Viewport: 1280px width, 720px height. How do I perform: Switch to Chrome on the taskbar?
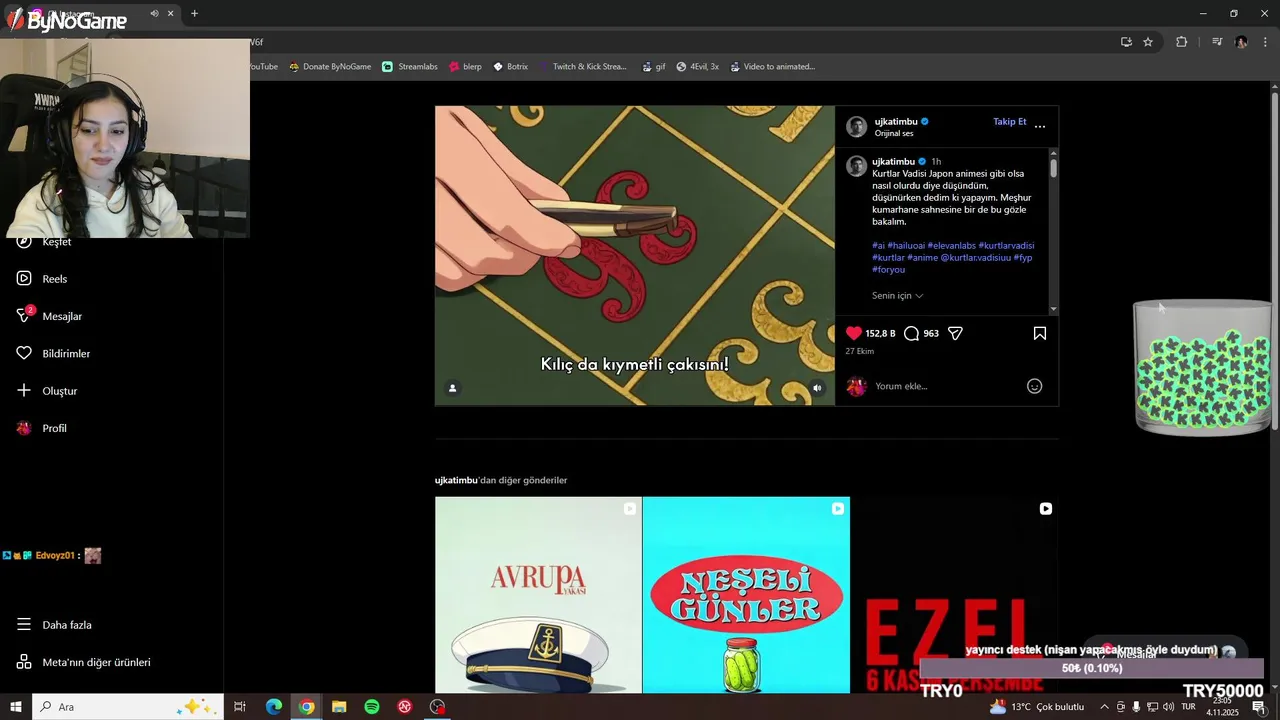pos(307,707)
